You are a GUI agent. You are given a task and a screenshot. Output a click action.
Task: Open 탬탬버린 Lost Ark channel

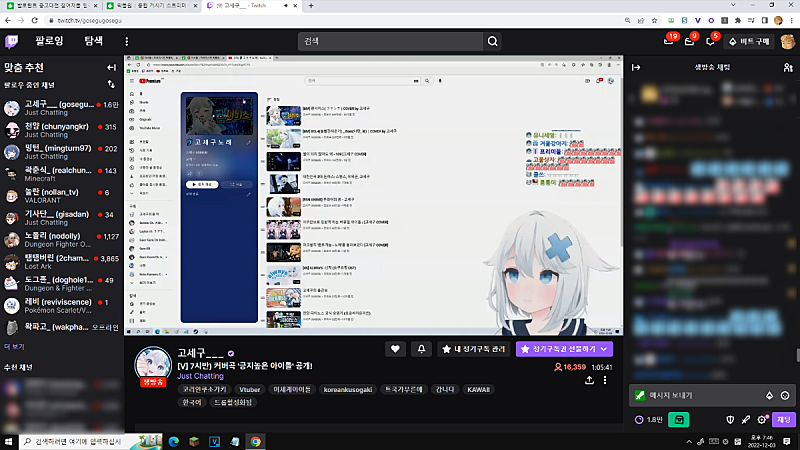point(61,262)
